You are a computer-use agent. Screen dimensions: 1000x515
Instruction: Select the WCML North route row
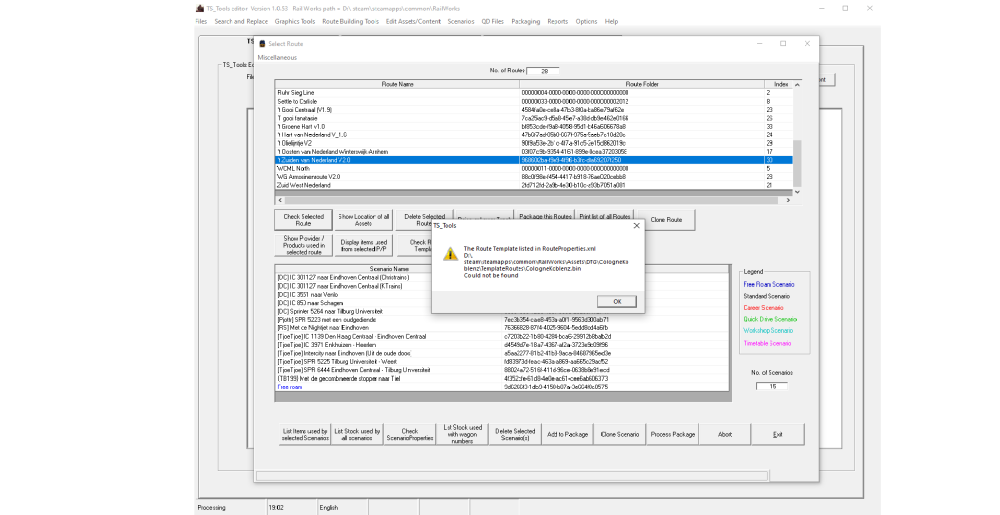293,168
